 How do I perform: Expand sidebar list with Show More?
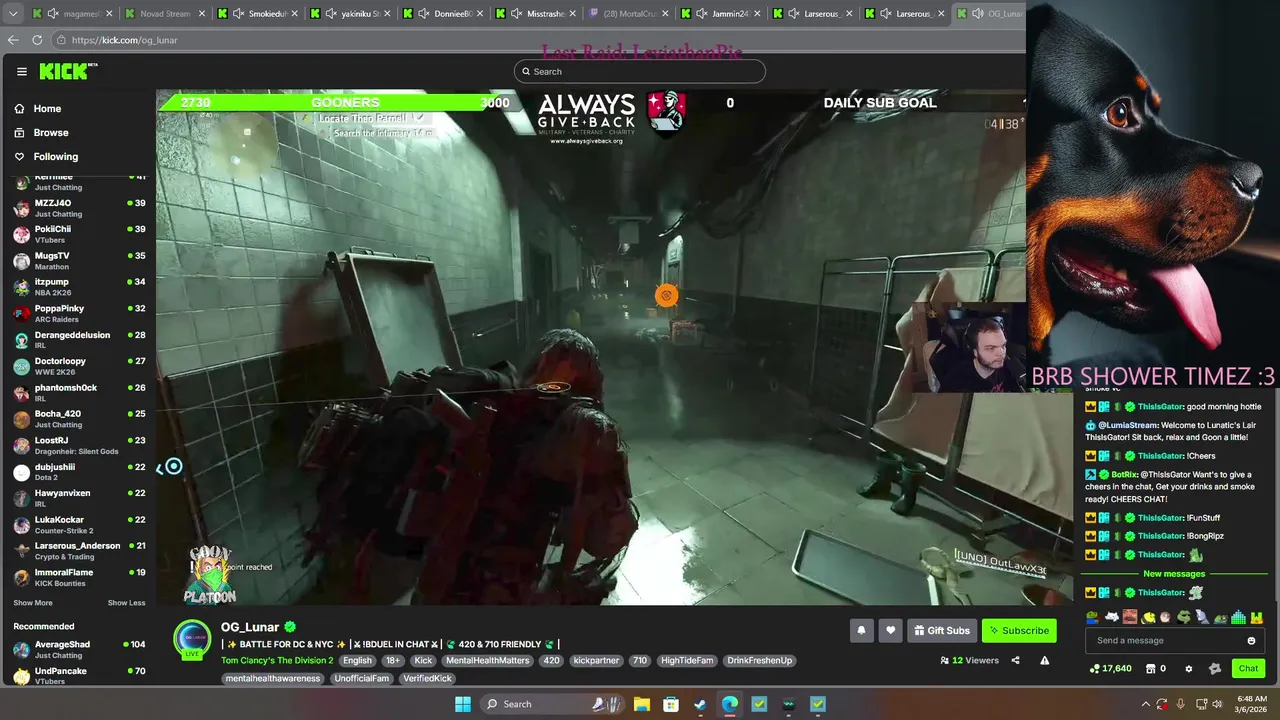(33, 603)
